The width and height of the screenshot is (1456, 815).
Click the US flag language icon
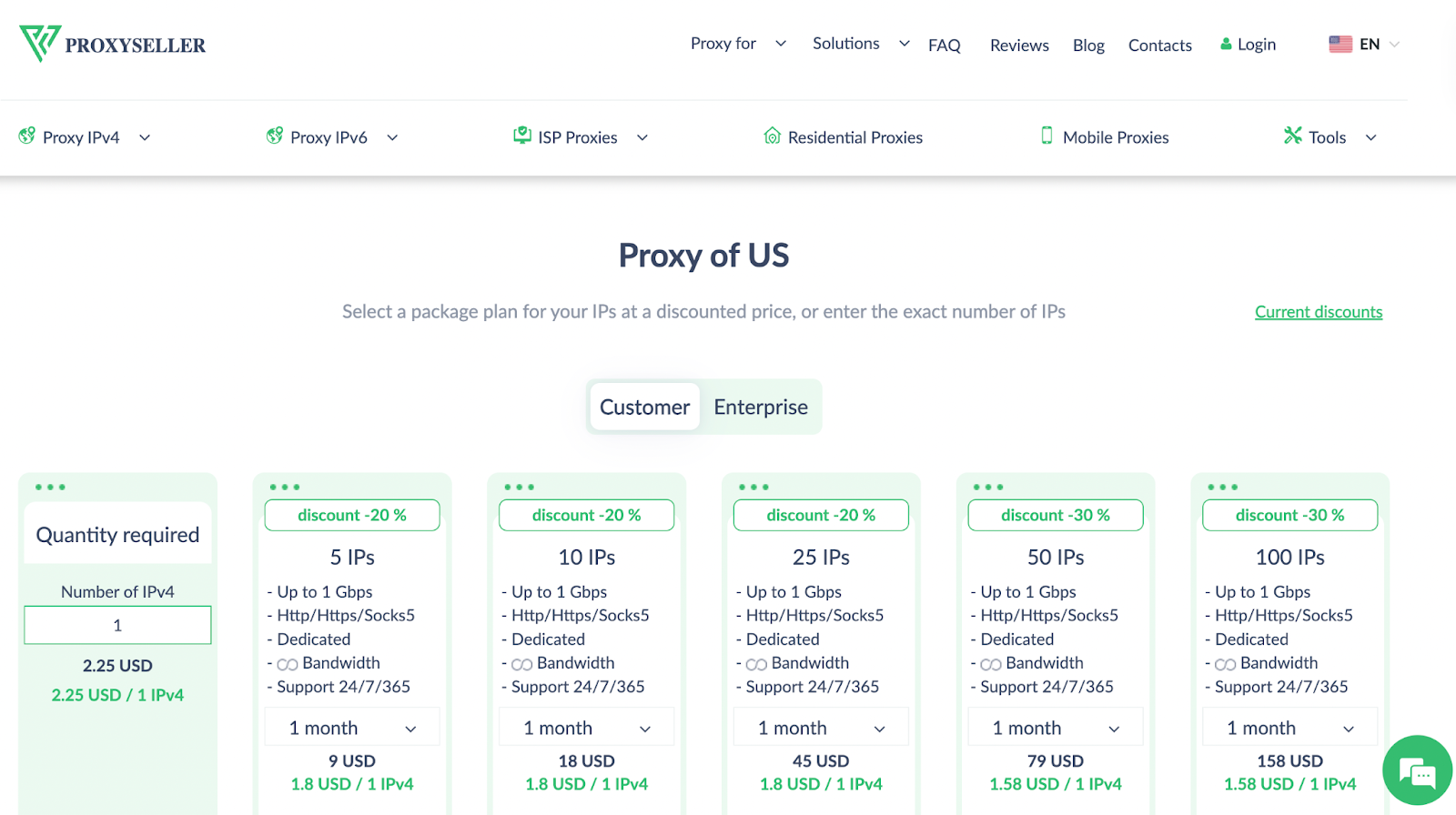click(x=1340, y=44)
